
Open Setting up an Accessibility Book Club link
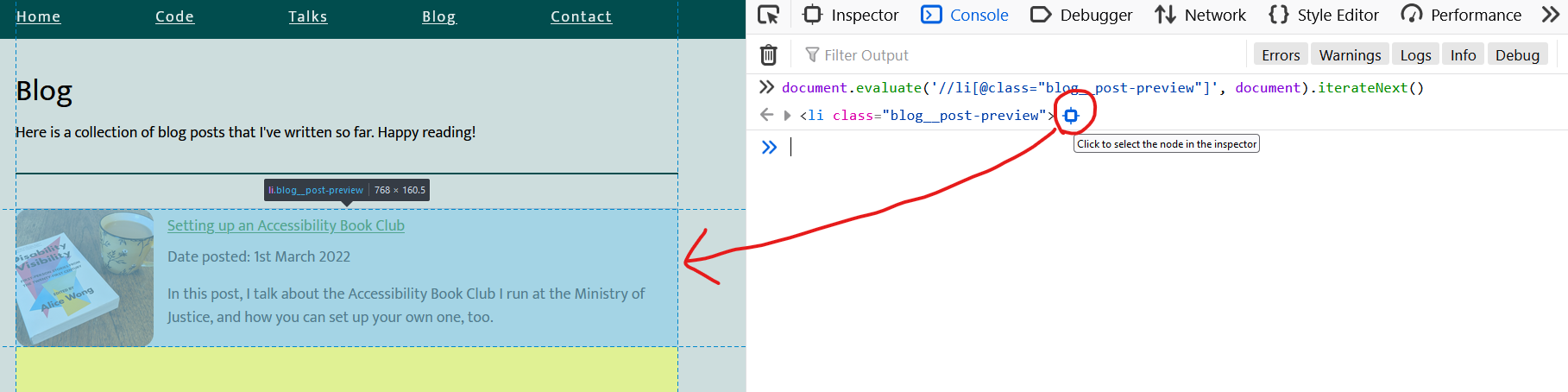click(x=286, y=225)
